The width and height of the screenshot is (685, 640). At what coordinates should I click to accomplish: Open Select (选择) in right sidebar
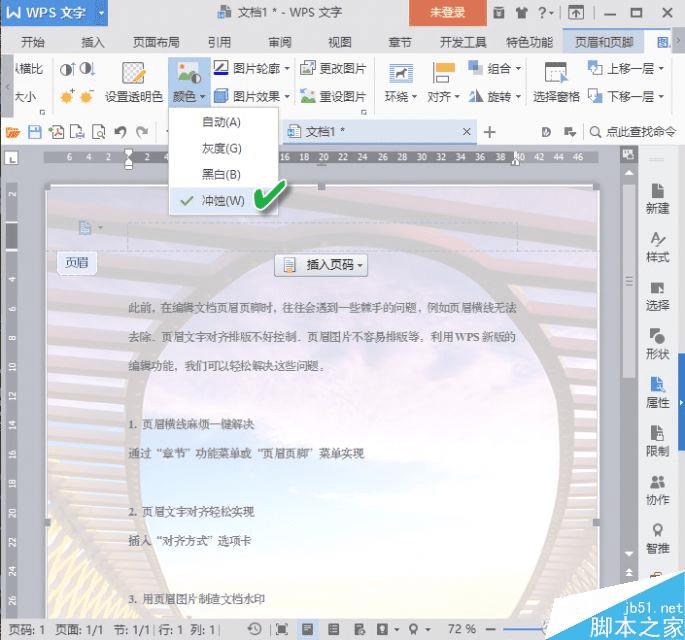click(x=657, y=296)
